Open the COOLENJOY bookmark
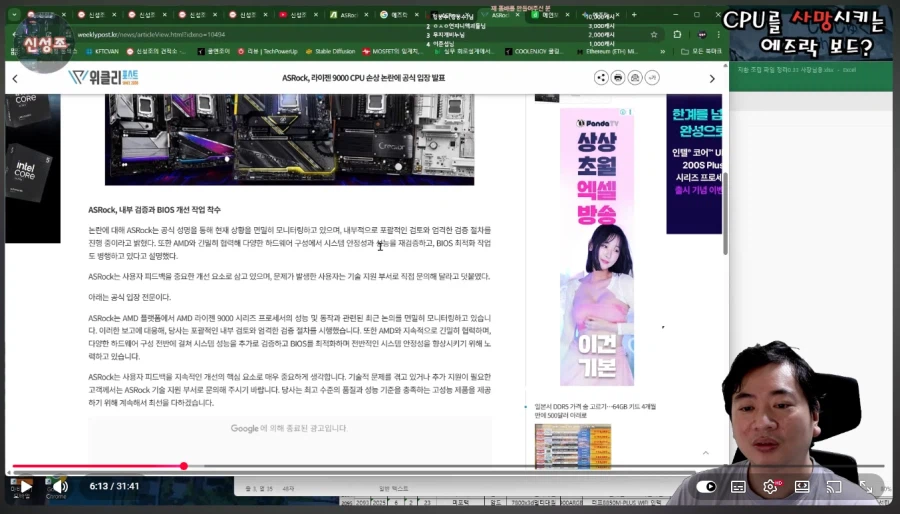The width and height of the screenshot is (900, 514). [534, 52]
